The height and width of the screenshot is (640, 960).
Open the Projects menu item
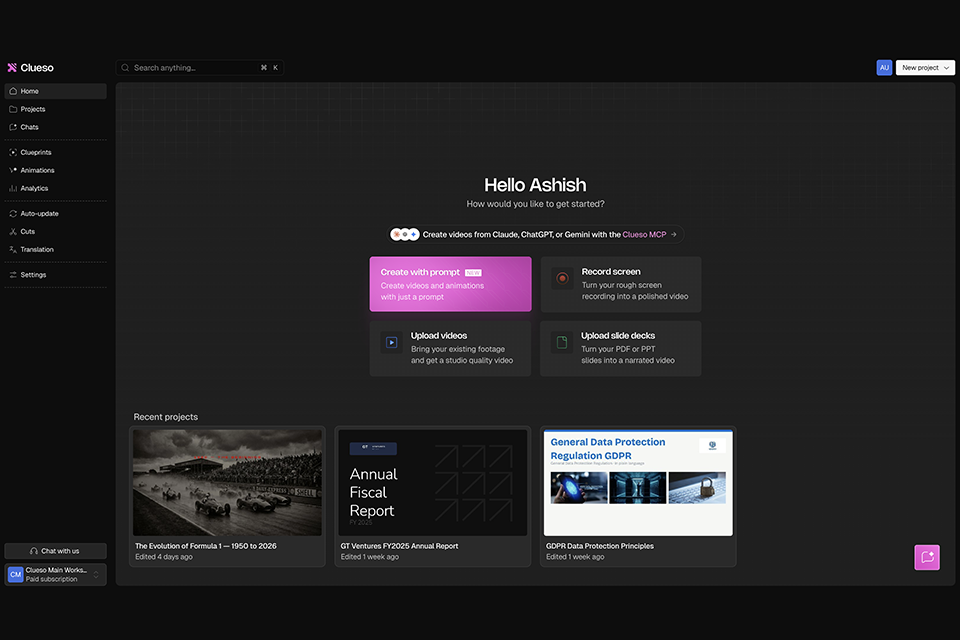(x=55, y=109)
